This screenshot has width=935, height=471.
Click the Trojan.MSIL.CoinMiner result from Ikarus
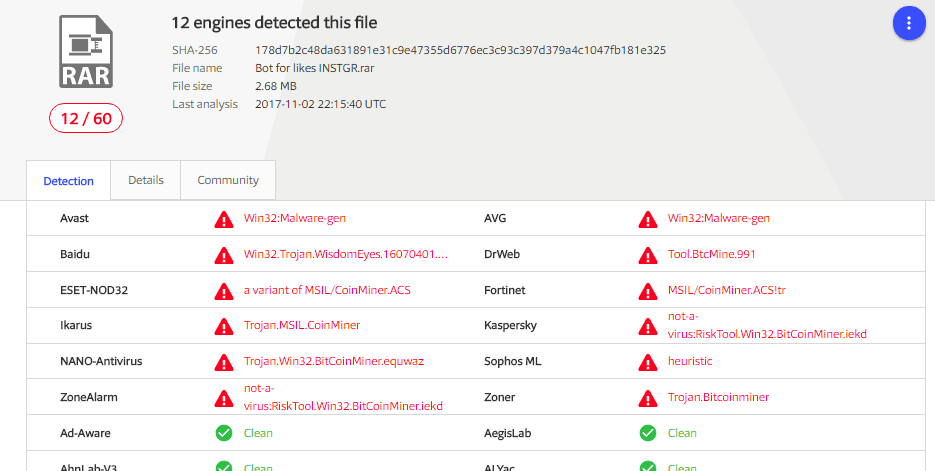pos(302,325)
